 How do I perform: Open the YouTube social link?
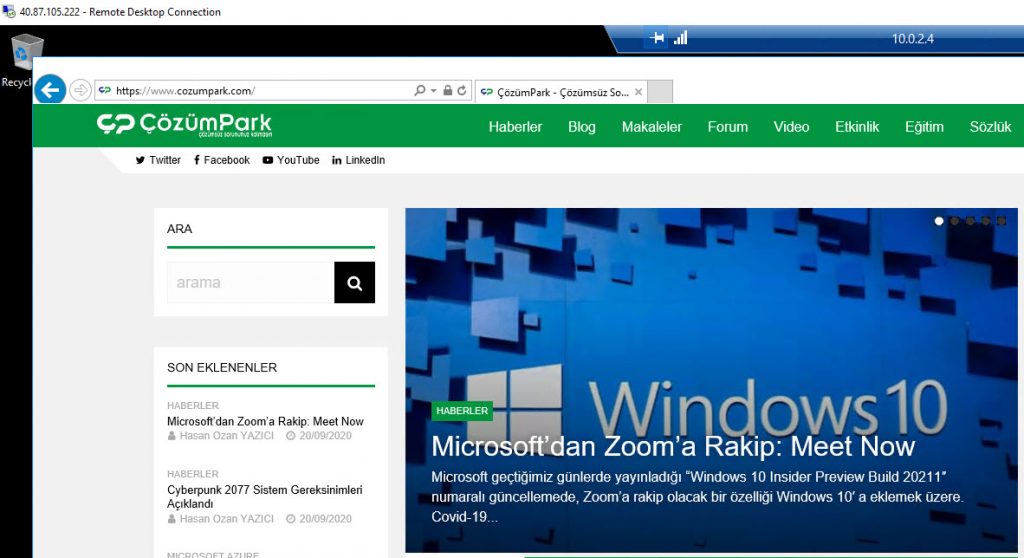[x=291, y=160]
